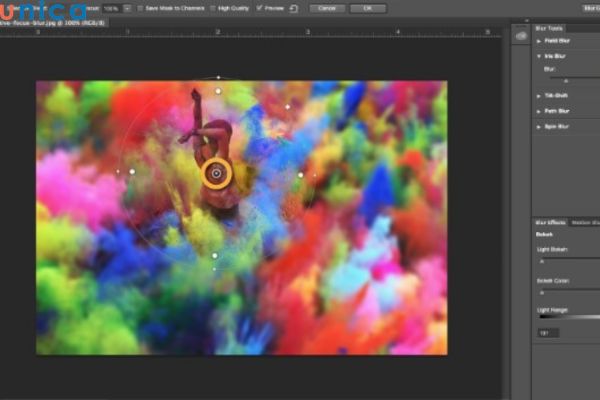Tick the High Quality checkbox
The height and width of the screenshot is (400, 600).
point(213,8)
